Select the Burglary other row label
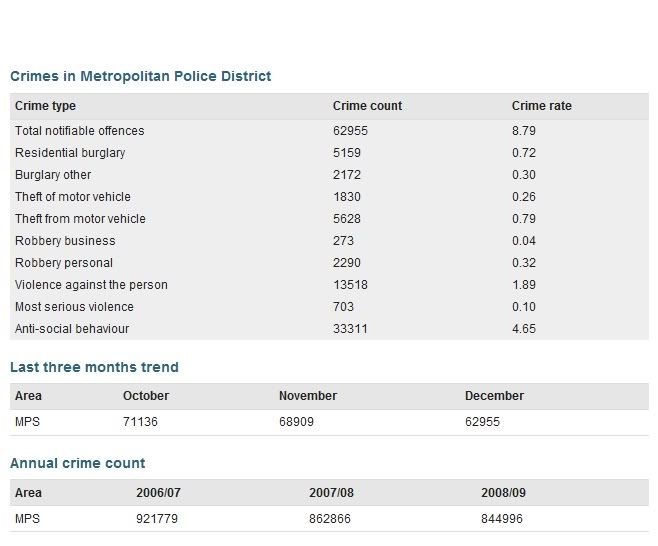 [x=53, y=175]
